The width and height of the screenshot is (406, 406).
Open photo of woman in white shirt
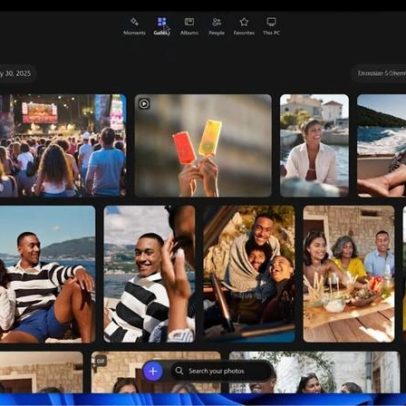click(x=314, y=146)
